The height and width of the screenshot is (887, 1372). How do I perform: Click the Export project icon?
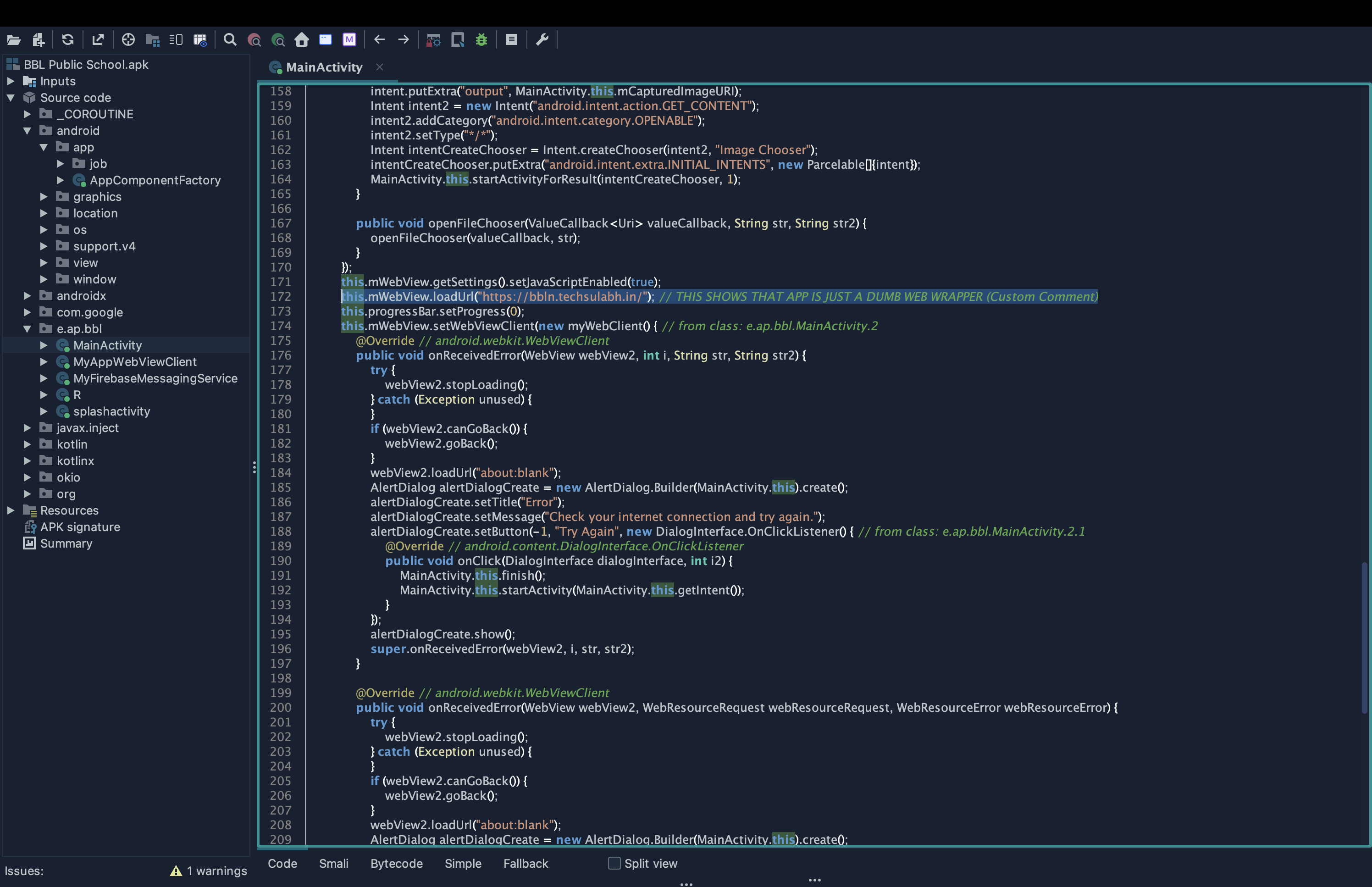click(98, 40)
